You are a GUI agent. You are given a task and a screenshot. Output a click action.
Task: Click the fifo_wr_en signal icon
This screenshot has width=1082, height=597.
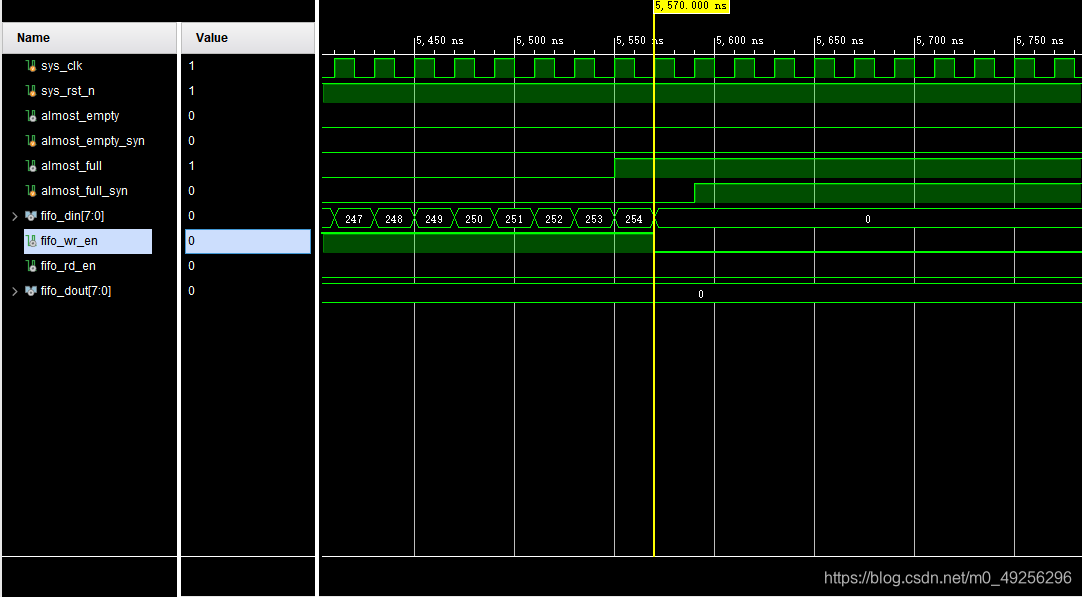click(31, 241)
